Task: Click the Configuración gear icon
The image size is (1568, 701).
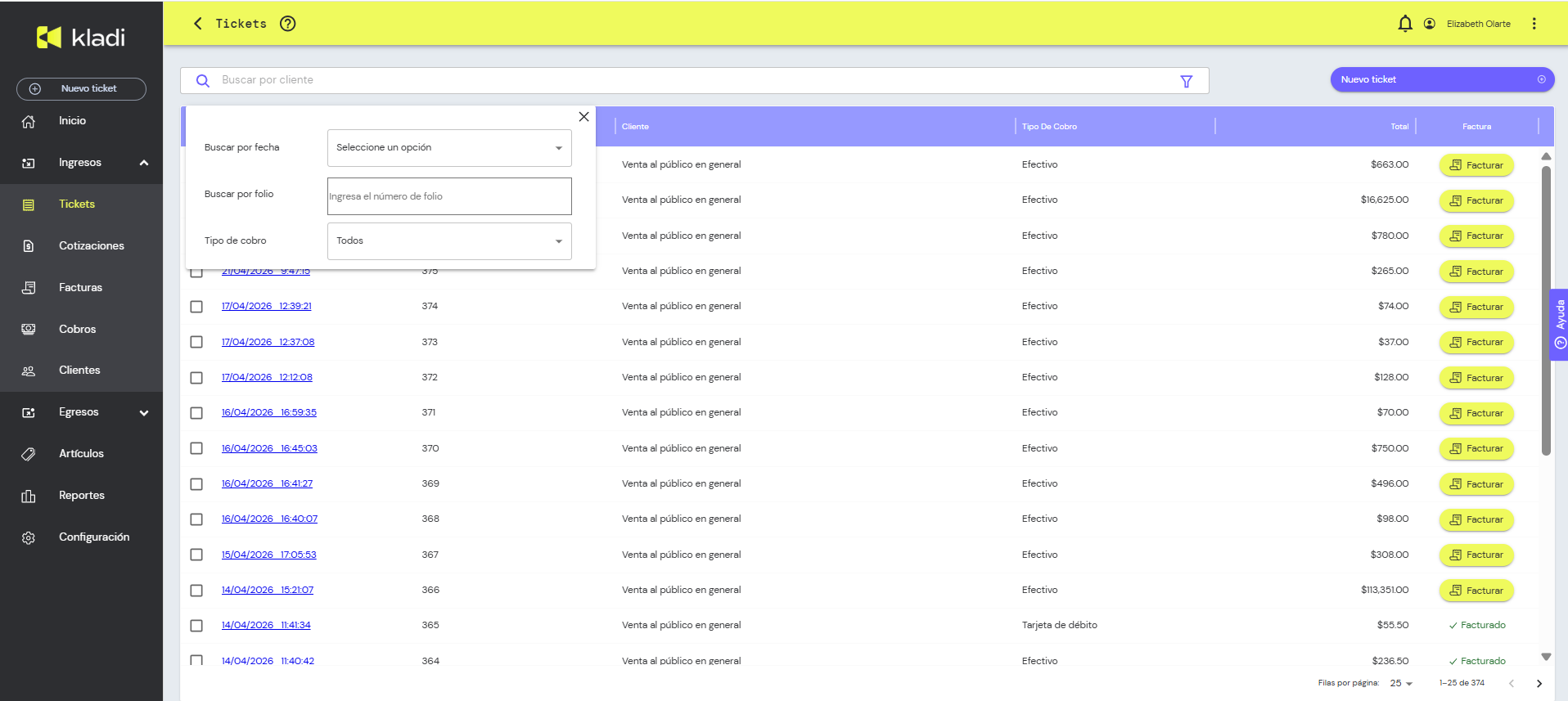Action: pos(29,537)
